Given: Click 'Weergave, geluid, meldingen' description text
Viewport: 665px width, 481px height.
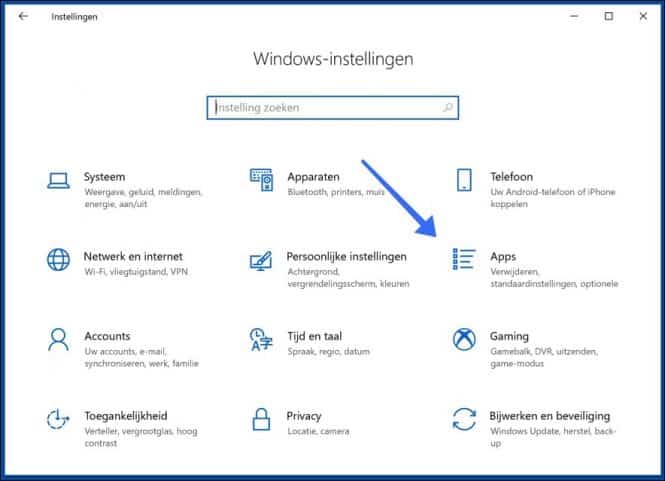Looking at the screenshot, I should [143, 198].
